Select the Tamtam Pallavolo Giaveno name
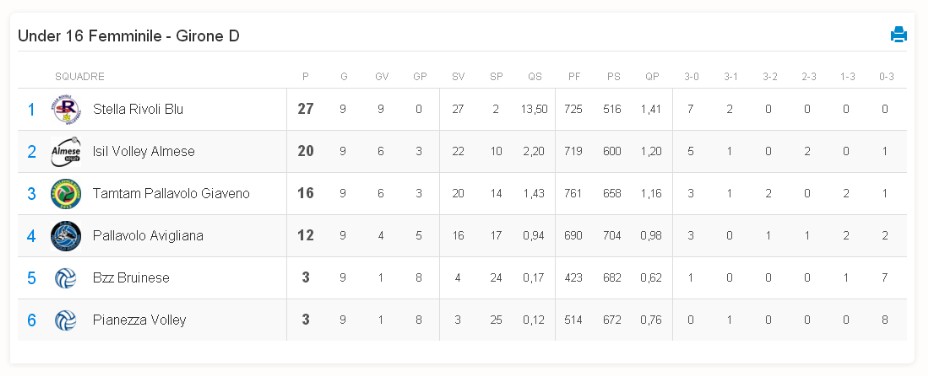The width and height of the screenshot is (928, 376). [x=171, y=194]
